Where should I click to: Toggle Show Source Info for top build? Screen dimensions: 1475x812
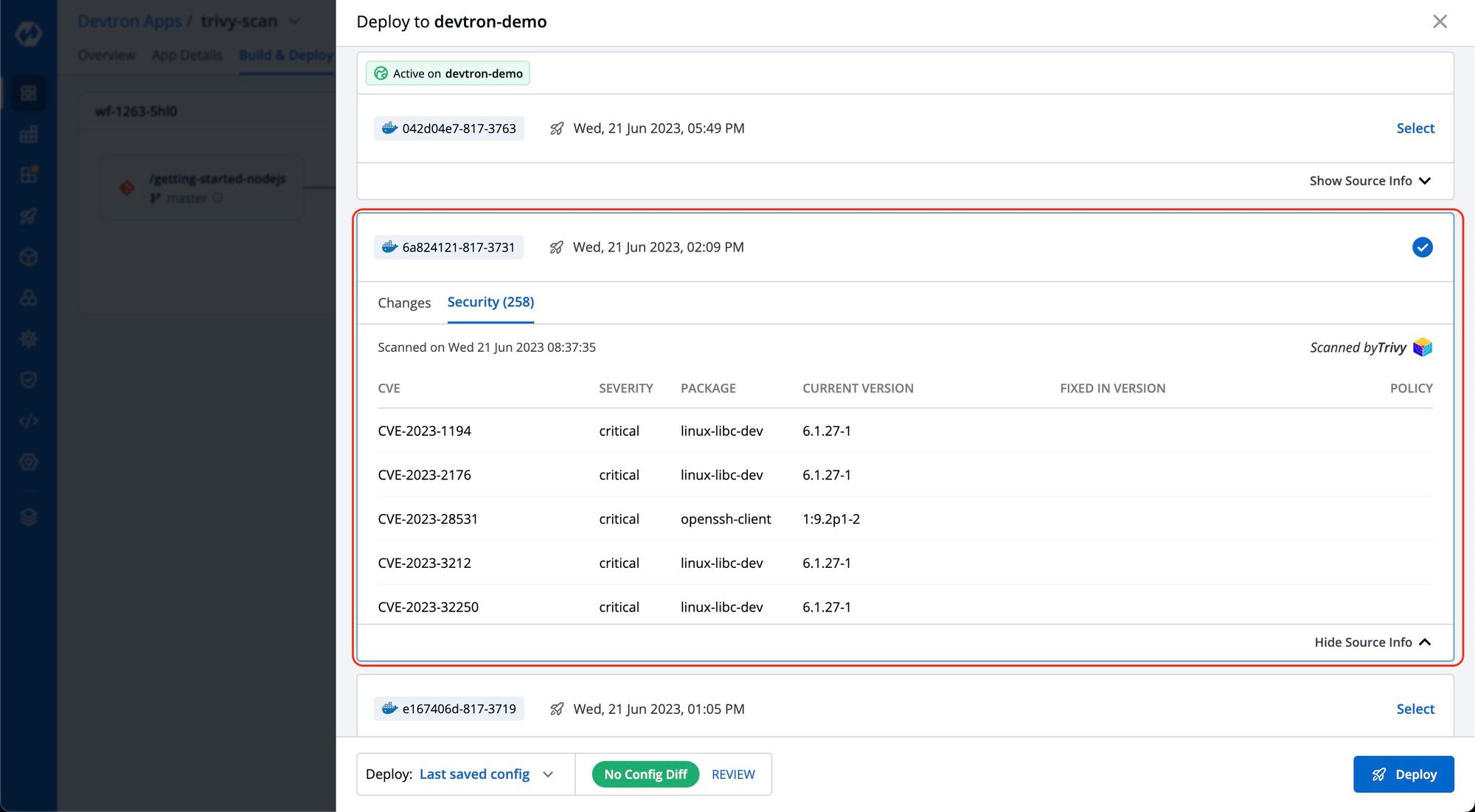pyautogui.click(x=1370, y=180)
